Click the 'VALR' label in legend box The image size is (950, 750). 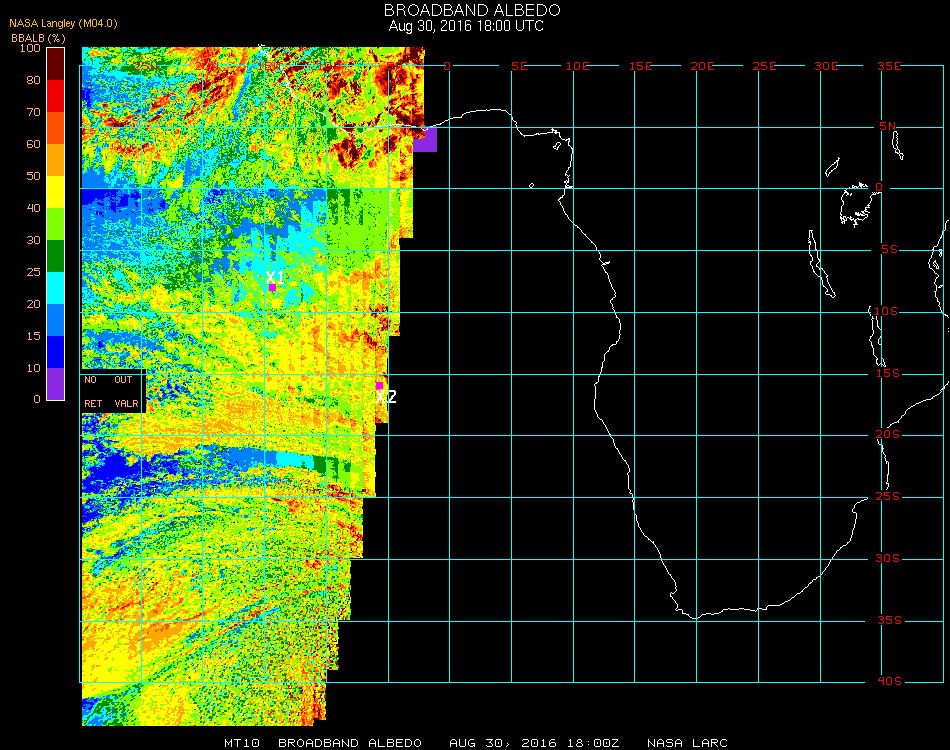tap(127, 403)
